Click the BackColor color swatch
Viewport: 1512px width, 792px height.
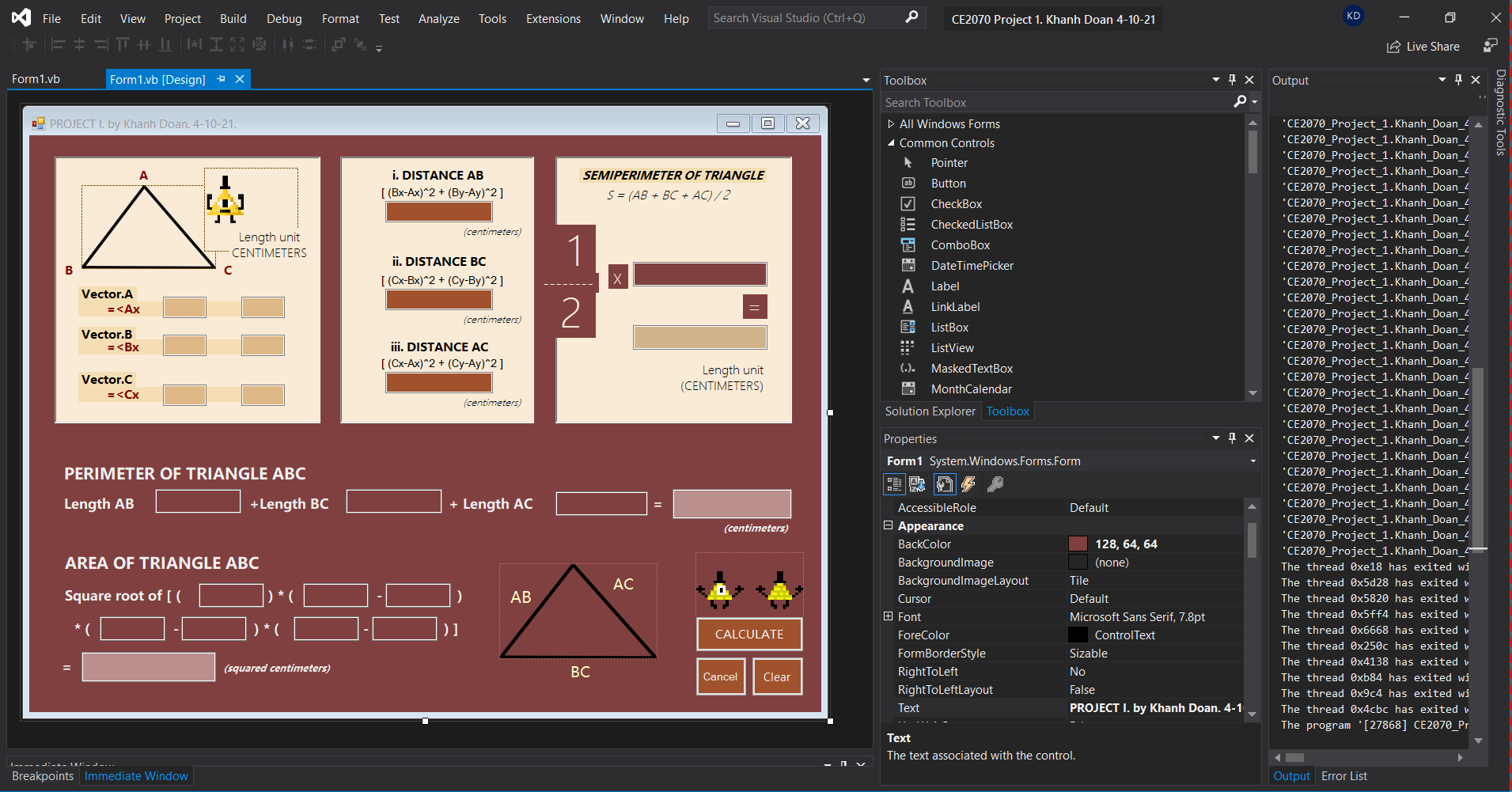tap(1078, 544)
